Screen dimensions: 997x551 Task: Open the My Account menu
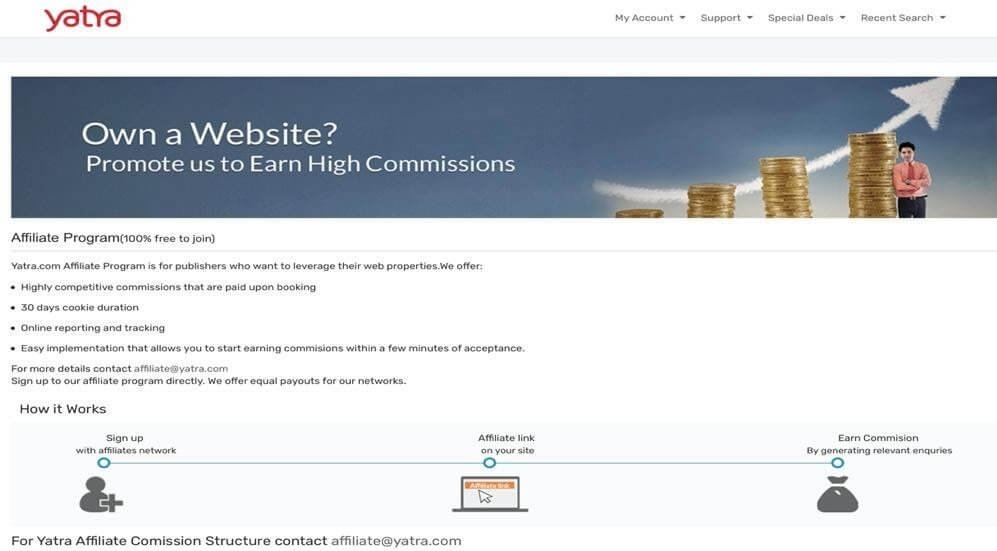coord(650,18)
